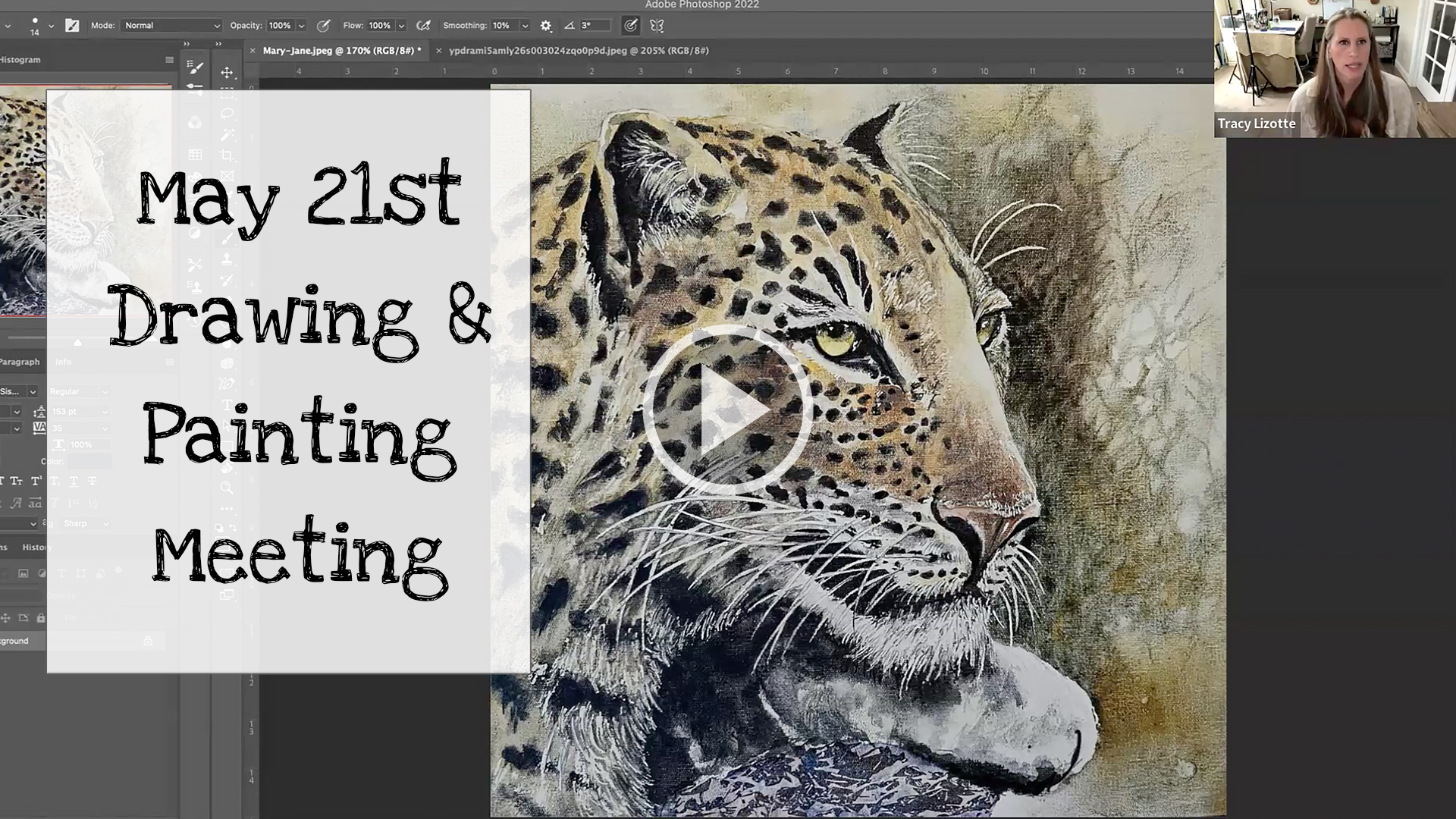Open the Regular font style dropdown
1456x819 pixels.
coord(79,391)
